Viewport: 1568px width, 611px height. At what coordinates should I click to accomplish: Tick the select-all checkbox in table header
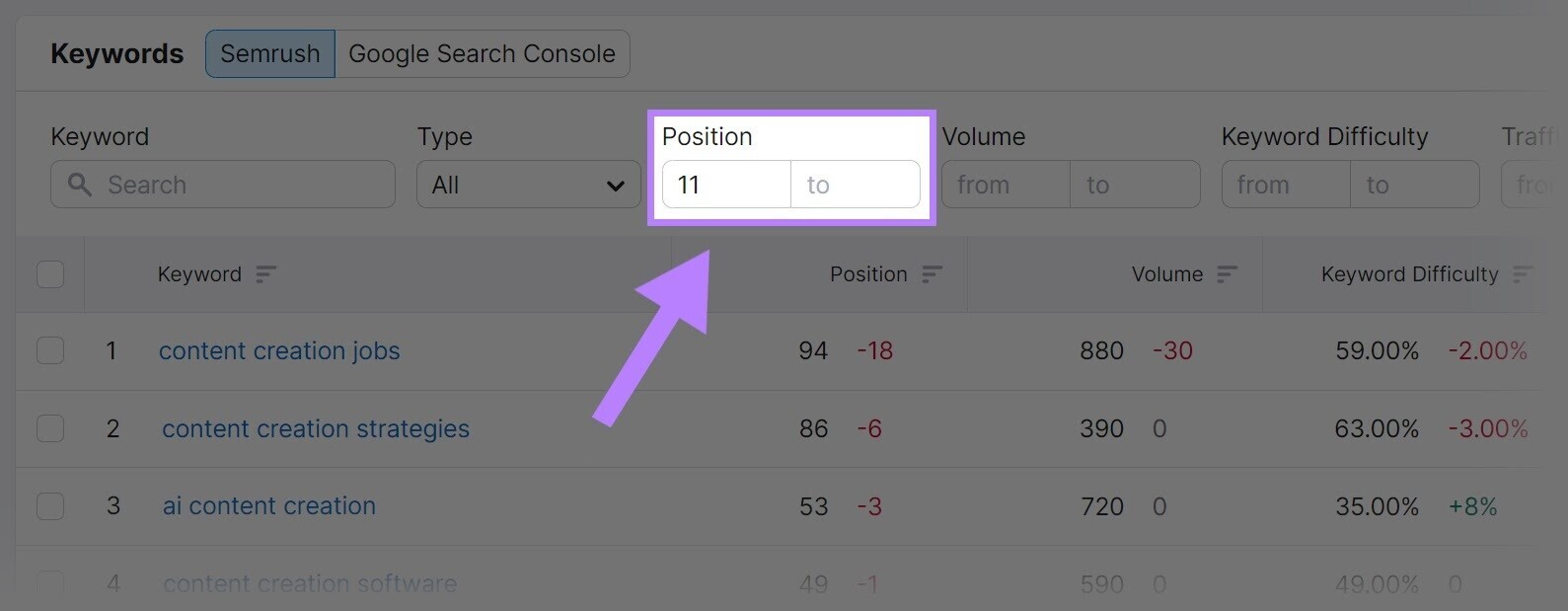pyautogui.click(x=50, y=274)
